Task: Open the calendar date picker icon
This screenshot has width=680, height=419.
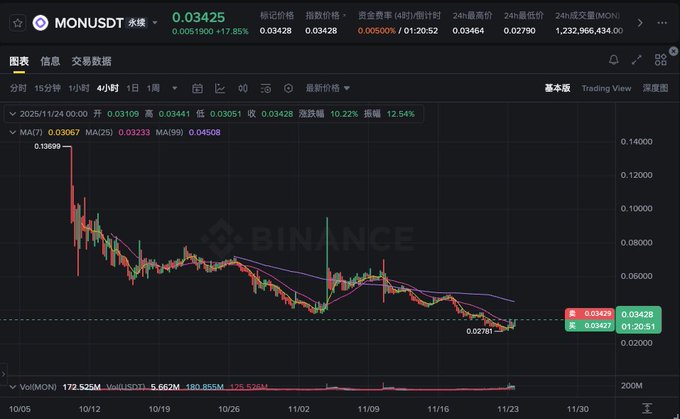Action: point(197,88)
